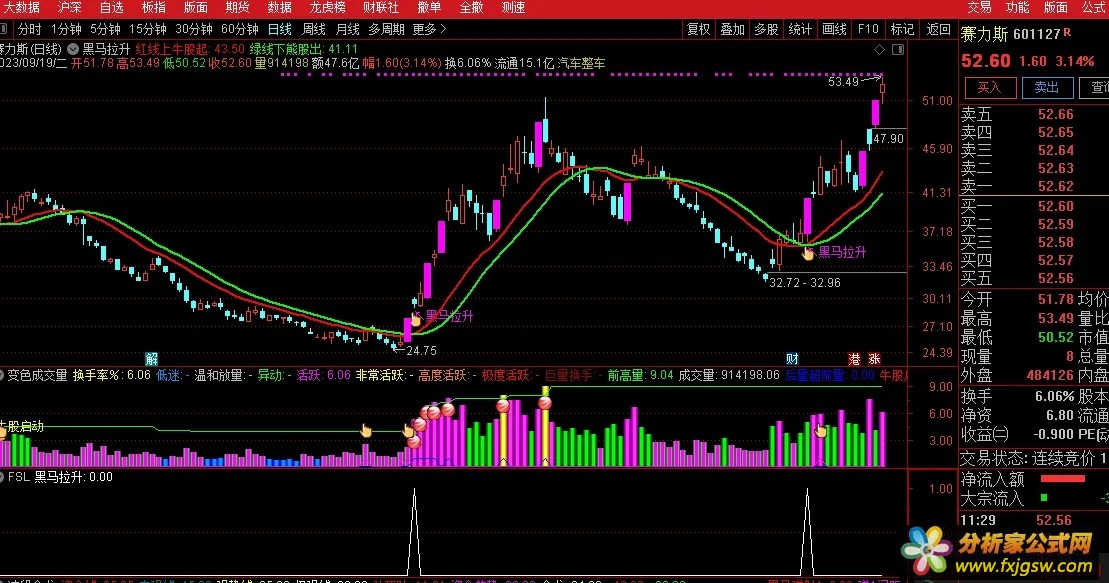Select the 周线 weekly chart tab
Viewport: 1109px width, 583px height.
pyautogui.click(x=314, y=29)
